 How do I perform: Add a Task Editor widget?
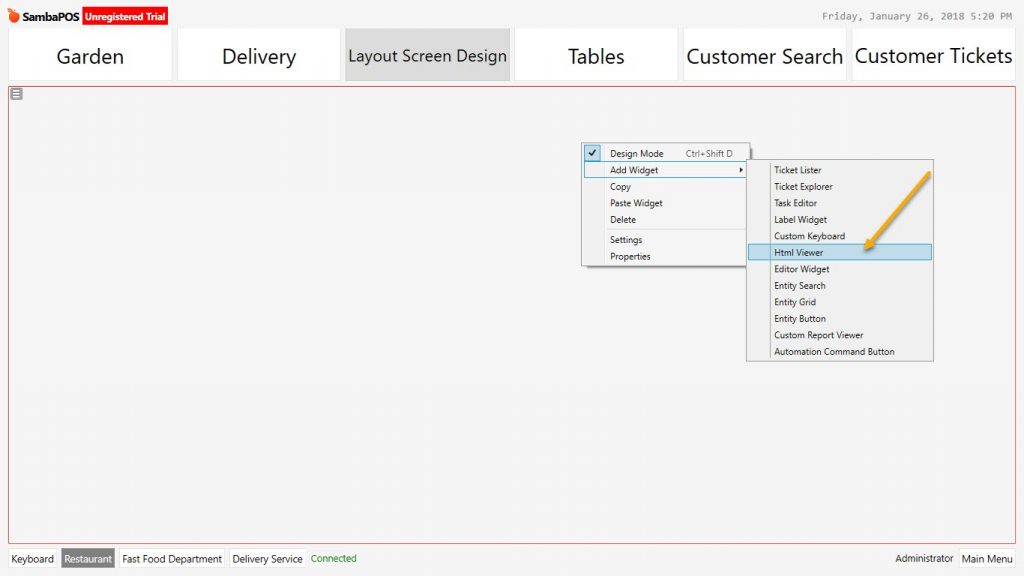tap(840, 203)
